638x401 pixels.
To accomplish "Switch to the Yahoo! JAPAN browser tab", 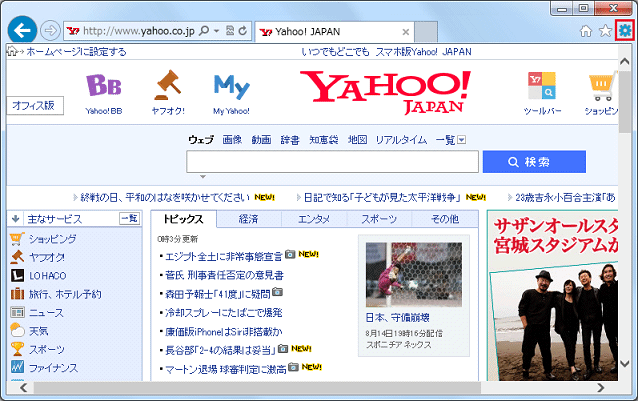I will 334,32.
